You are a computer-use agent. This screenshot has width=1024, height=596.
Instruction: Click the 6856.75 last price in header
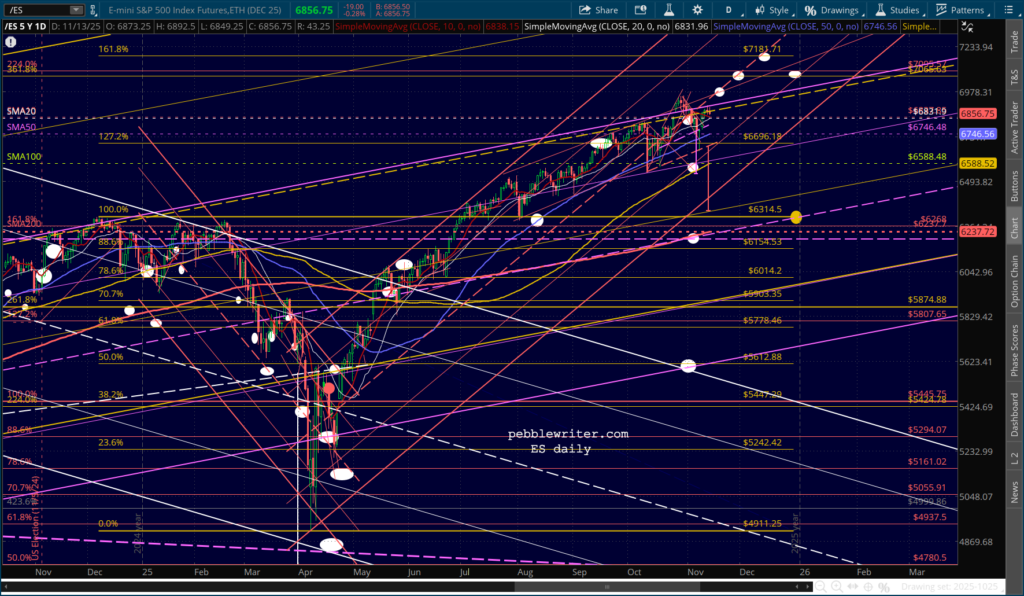point(314,10)
